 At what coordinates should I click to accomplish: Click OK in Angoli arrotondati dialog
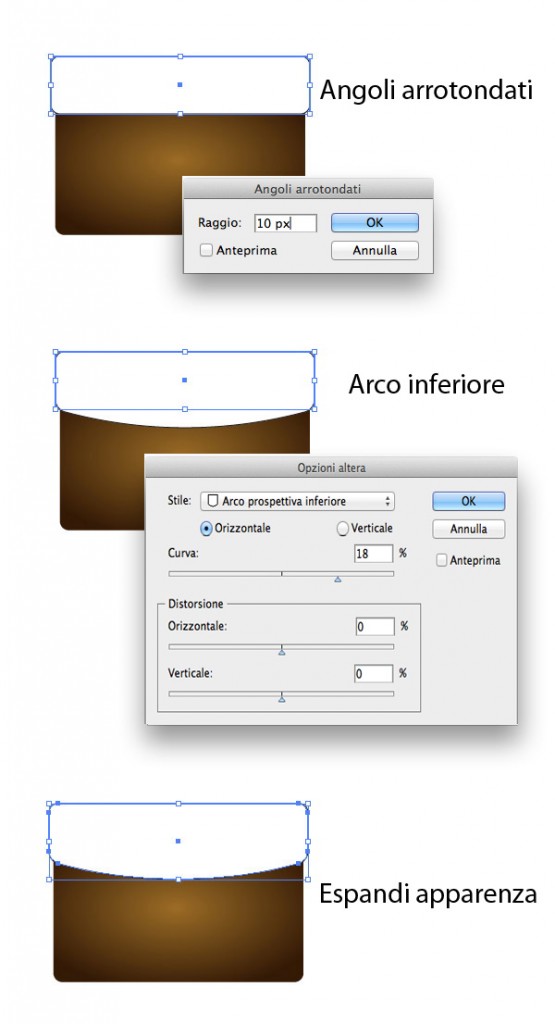point(375,223)
